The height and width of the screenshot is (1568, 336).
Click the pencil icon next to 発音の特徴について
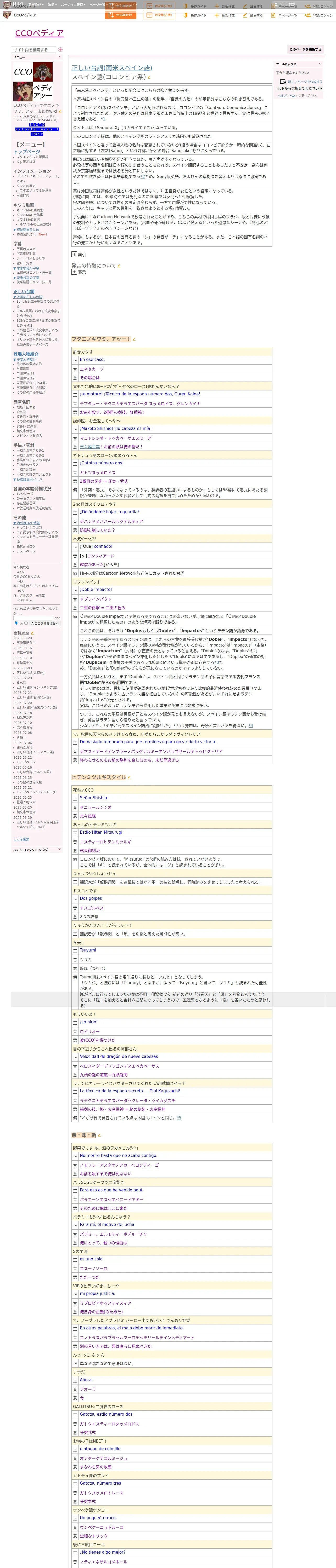(x=119, y=266)
